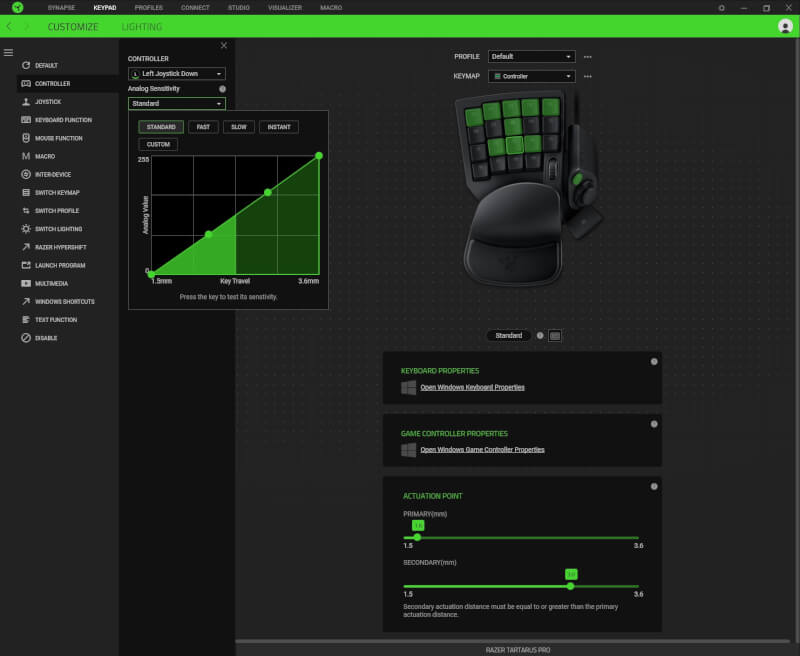
Task: Click the scroll wheel on keypad image
Action: pos(552,169)
